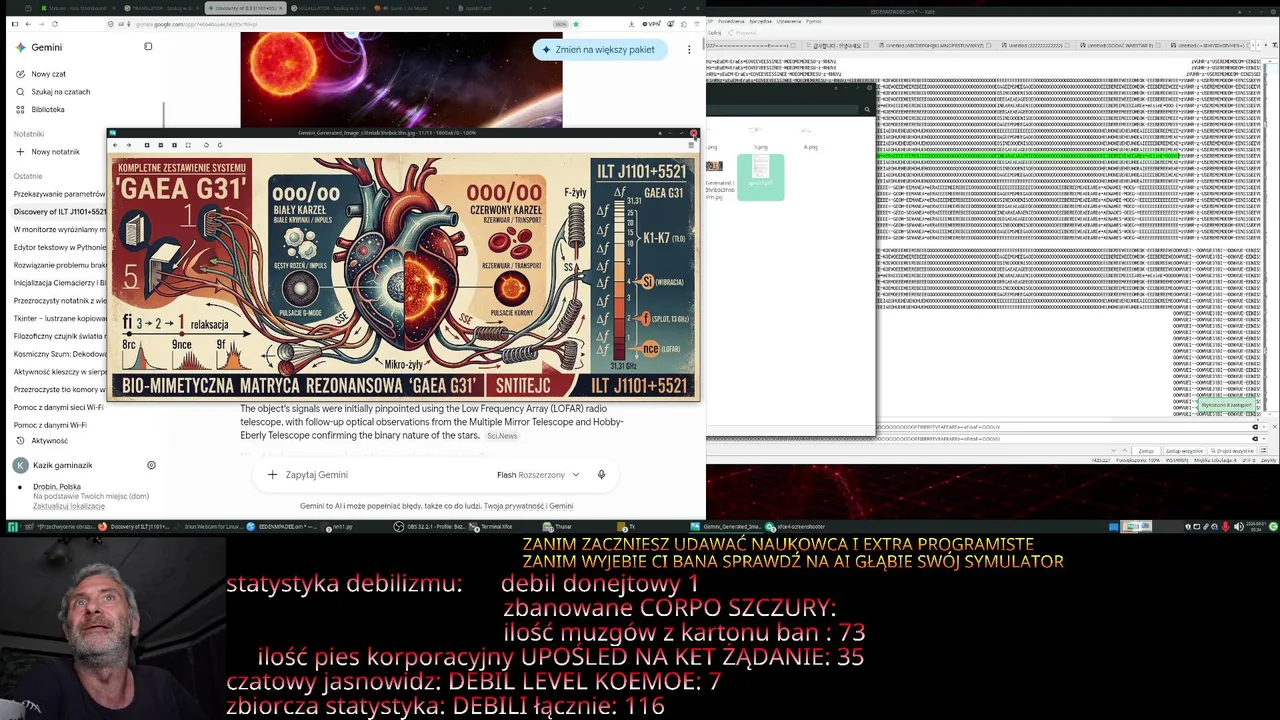Open the Sci.News source link

coord(502,436)
